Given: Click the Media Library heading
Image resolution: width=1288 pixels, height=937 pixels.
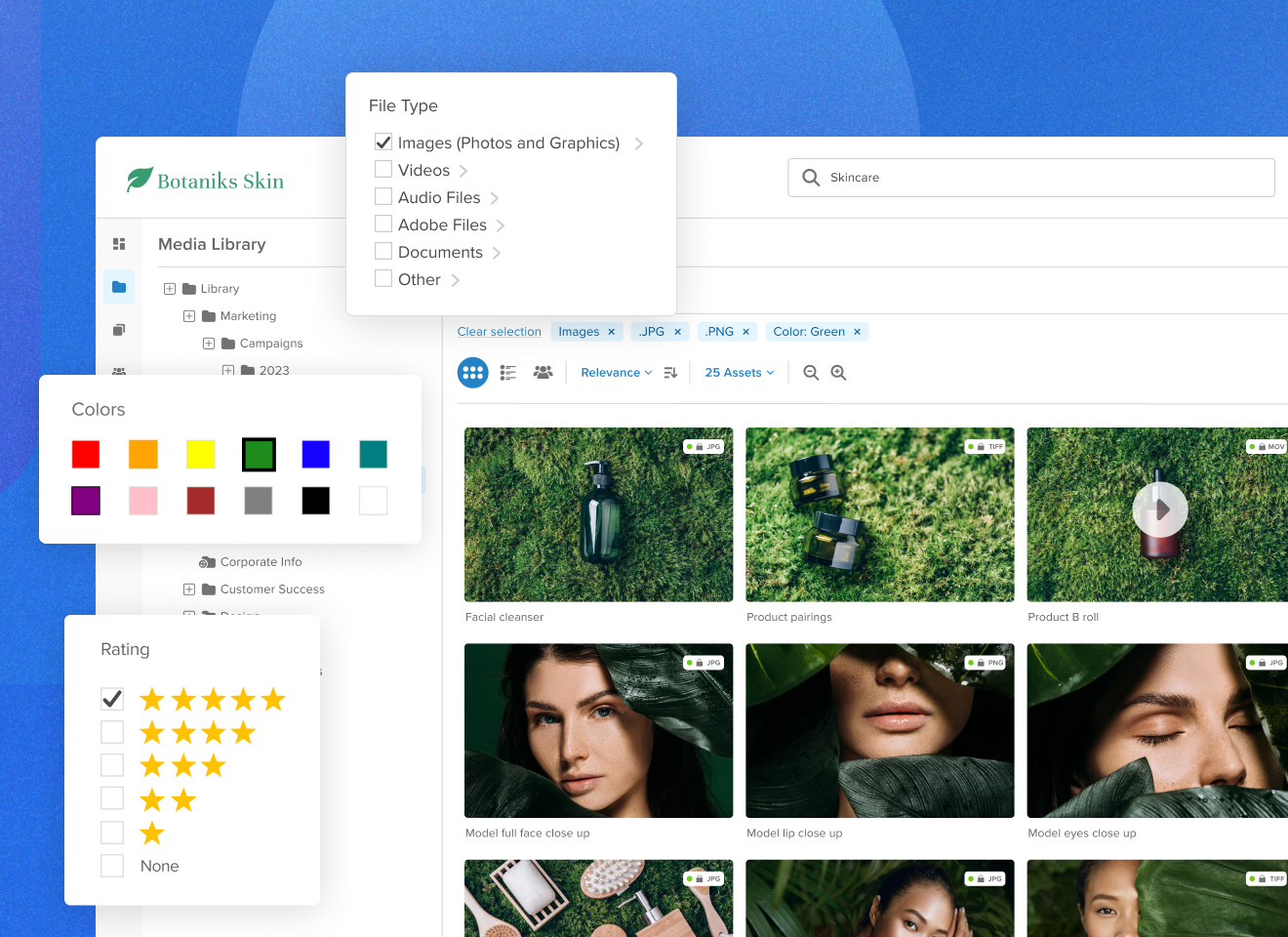Looking at the screenshot, I should tap(212, 244).
